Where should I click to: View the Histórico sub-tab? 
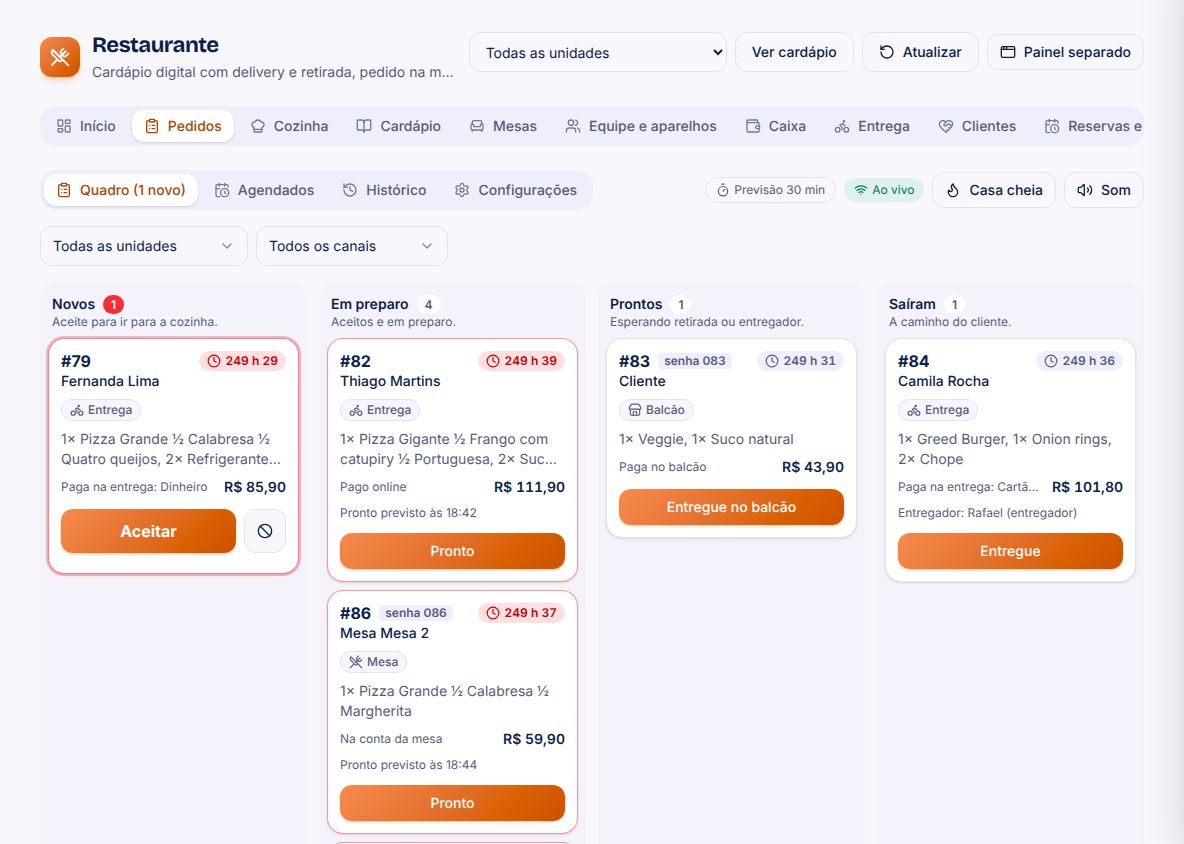[x=384, y=190]
